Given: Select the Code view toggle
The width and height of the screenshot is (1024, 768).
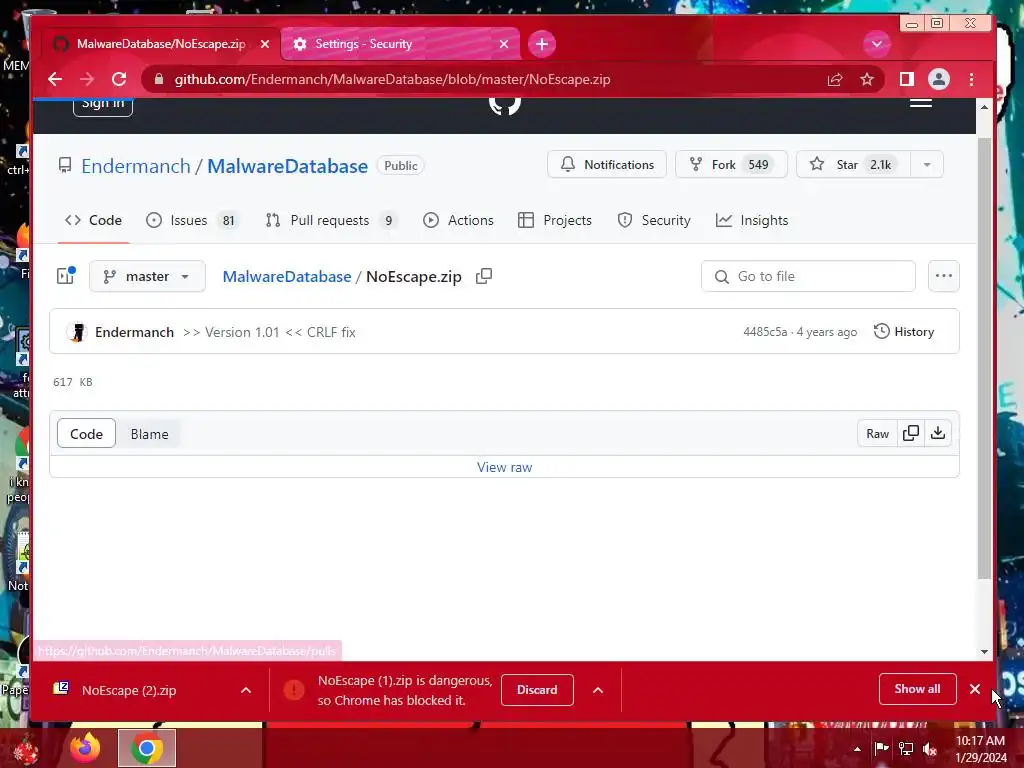Looking at the screenshot, I should 86,434.
